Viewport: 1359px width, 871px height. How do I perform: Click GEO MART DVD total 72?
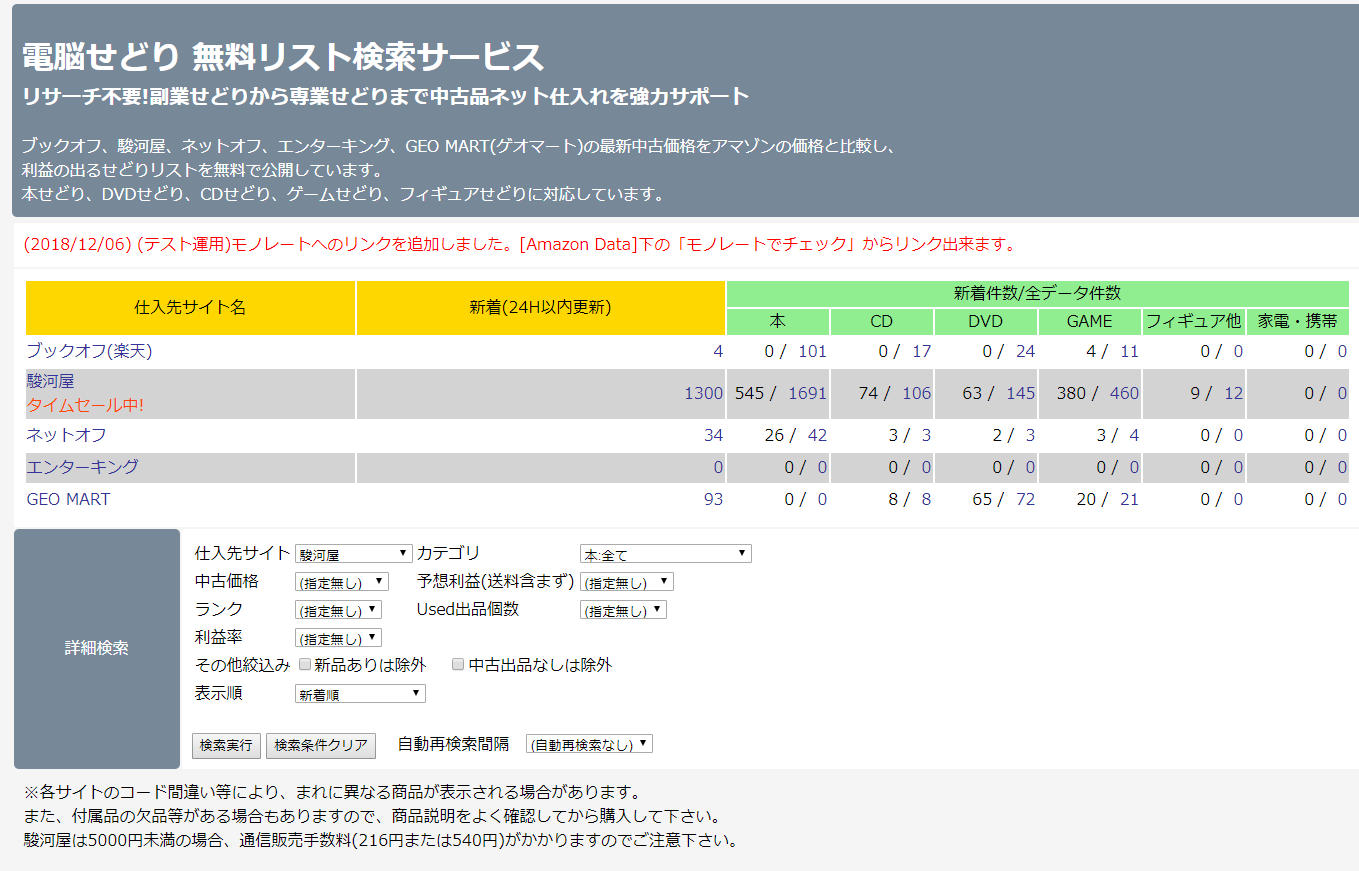1025,499
